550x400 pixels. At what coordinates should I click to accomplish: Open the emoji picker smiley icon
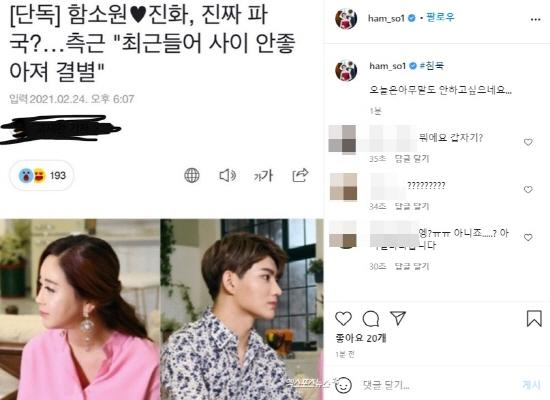pos(343,385)
